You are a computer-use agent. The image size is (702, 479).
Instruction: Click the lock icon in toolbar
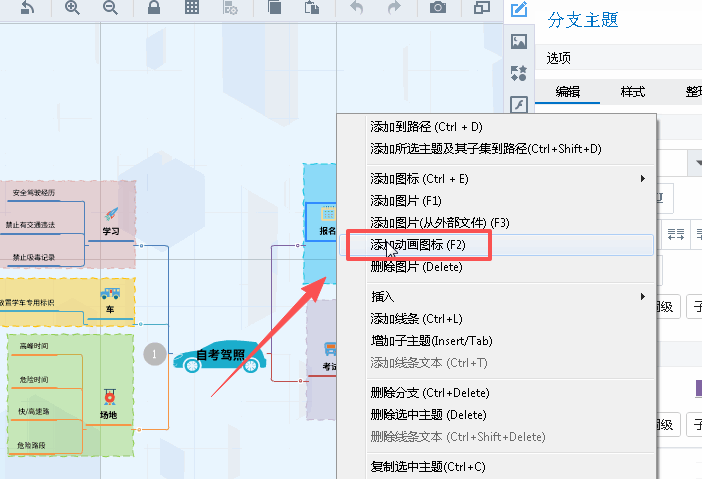(x=154, y=8)
